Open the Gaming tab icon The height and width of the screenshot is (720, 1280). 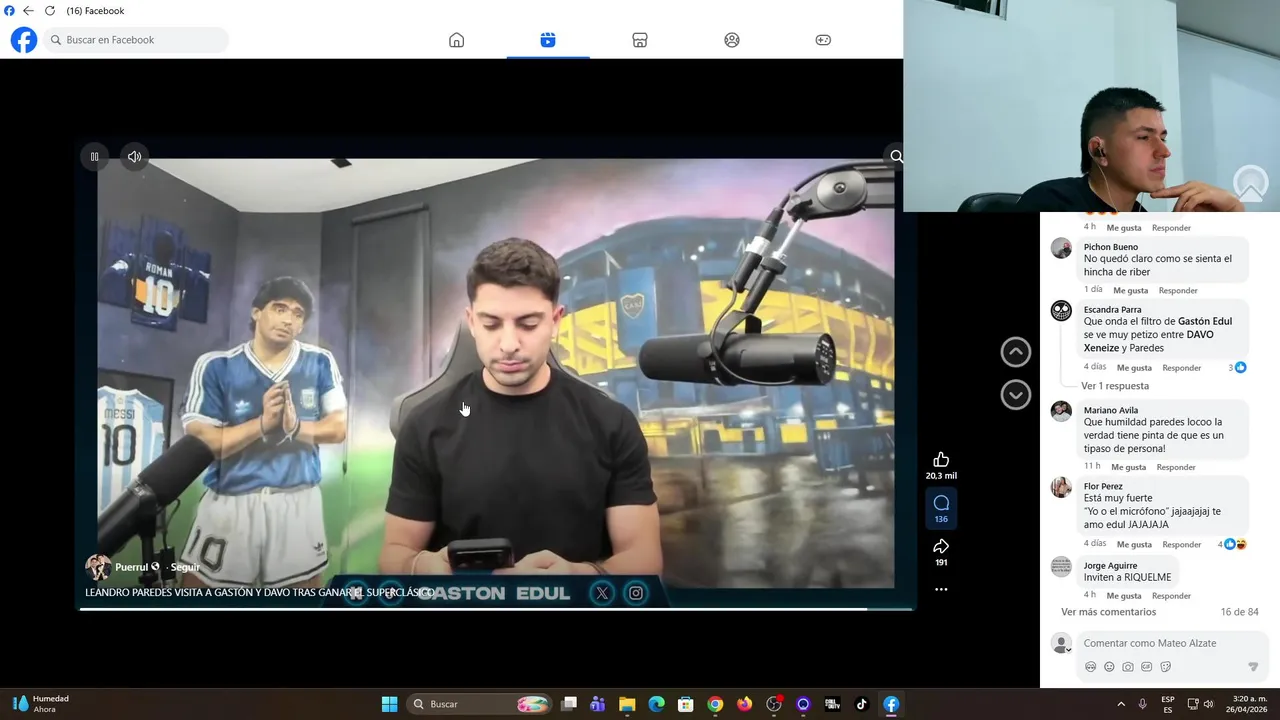tap(823, 40)
